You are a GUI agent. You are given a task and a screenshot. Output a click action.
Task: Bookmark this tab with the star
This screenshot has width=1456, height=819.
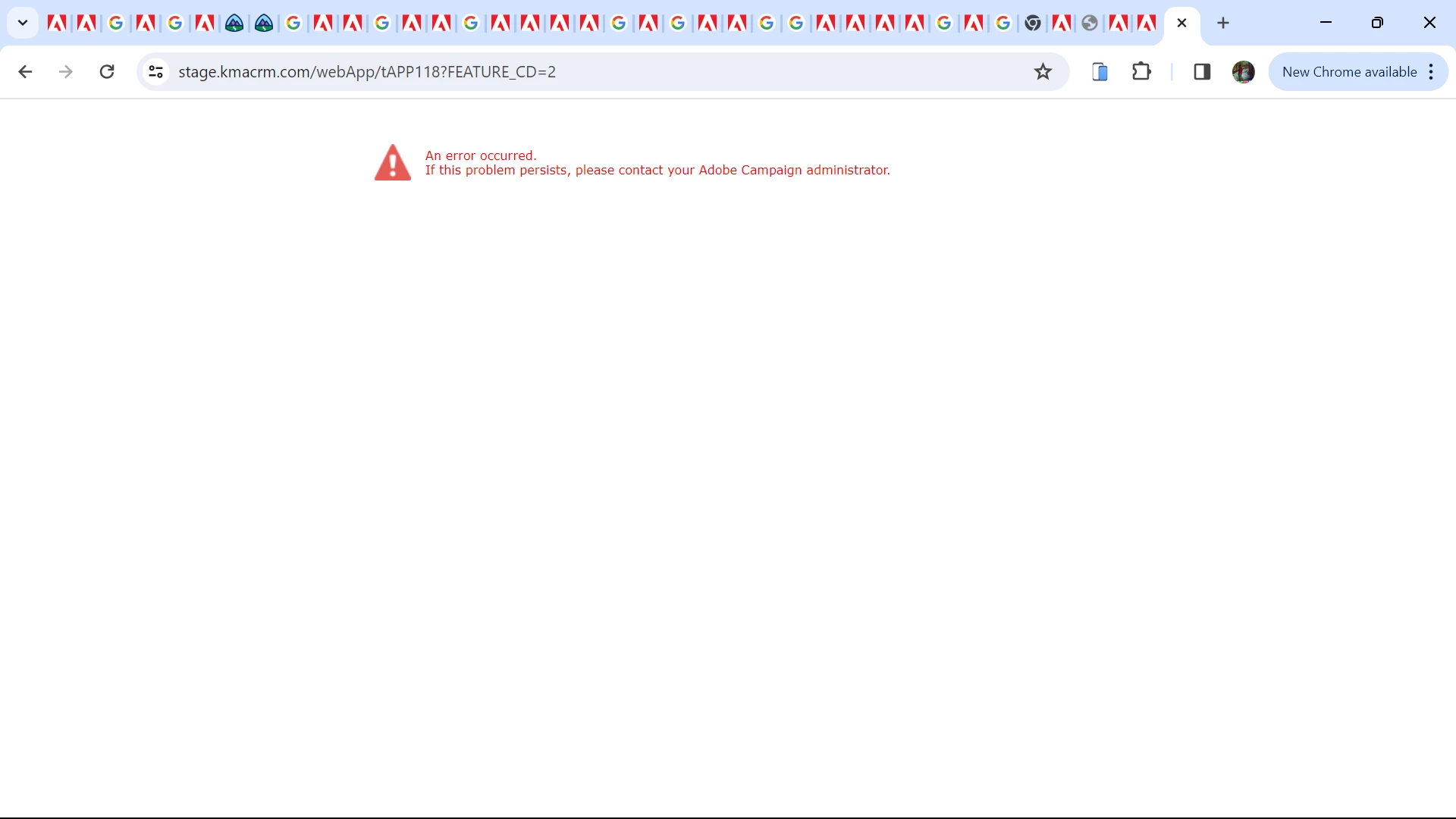[1043, 72]
